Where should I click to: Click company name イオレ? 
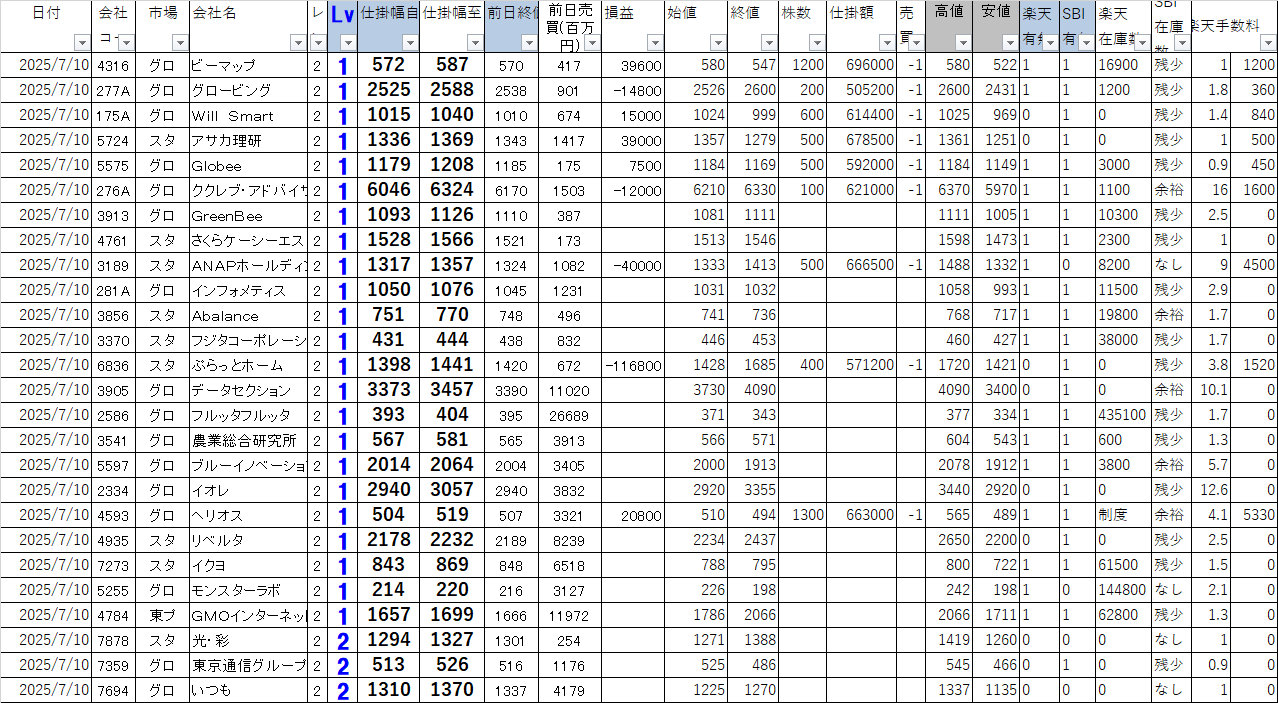211,490
